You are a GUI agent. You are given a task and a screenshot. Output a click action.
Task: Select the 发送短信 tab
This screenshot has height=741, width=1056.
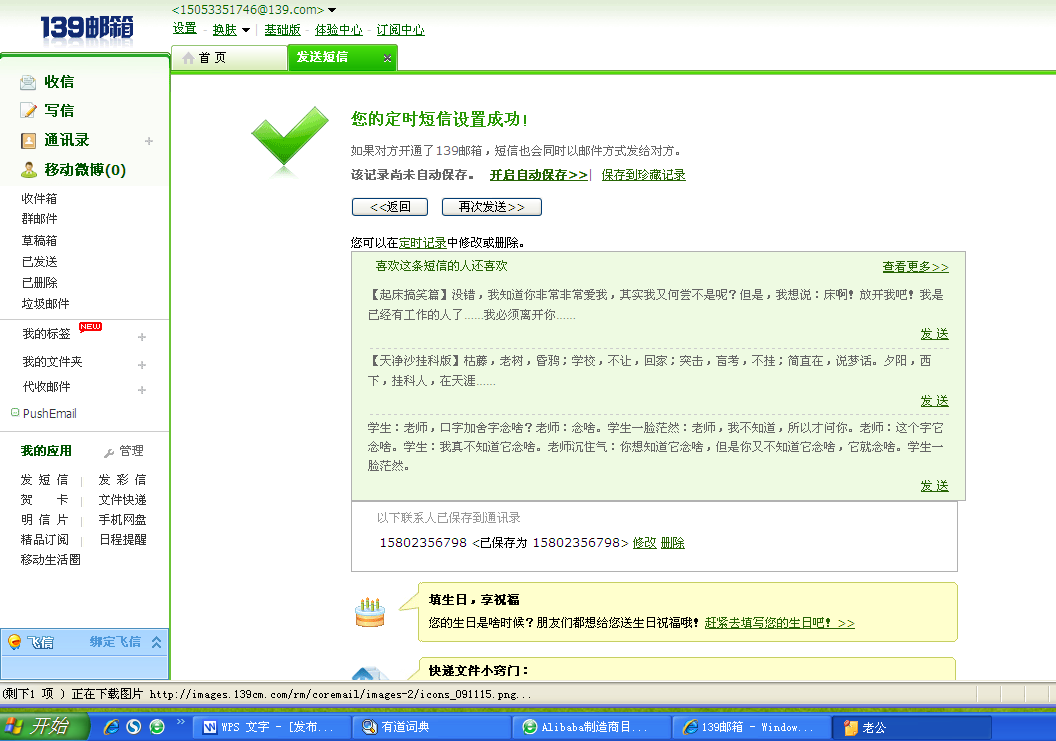click(342, 57)
